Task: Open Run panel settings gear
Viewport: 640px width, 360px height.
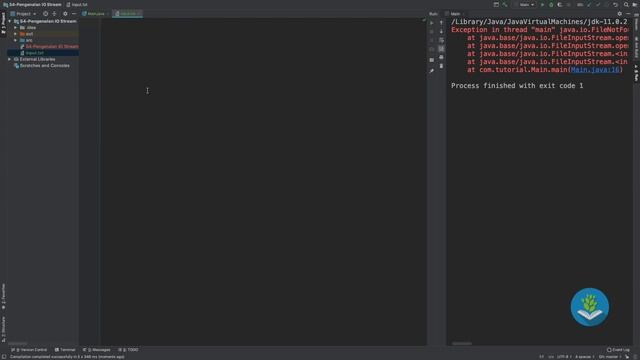Action: click(x=620, y=13)
